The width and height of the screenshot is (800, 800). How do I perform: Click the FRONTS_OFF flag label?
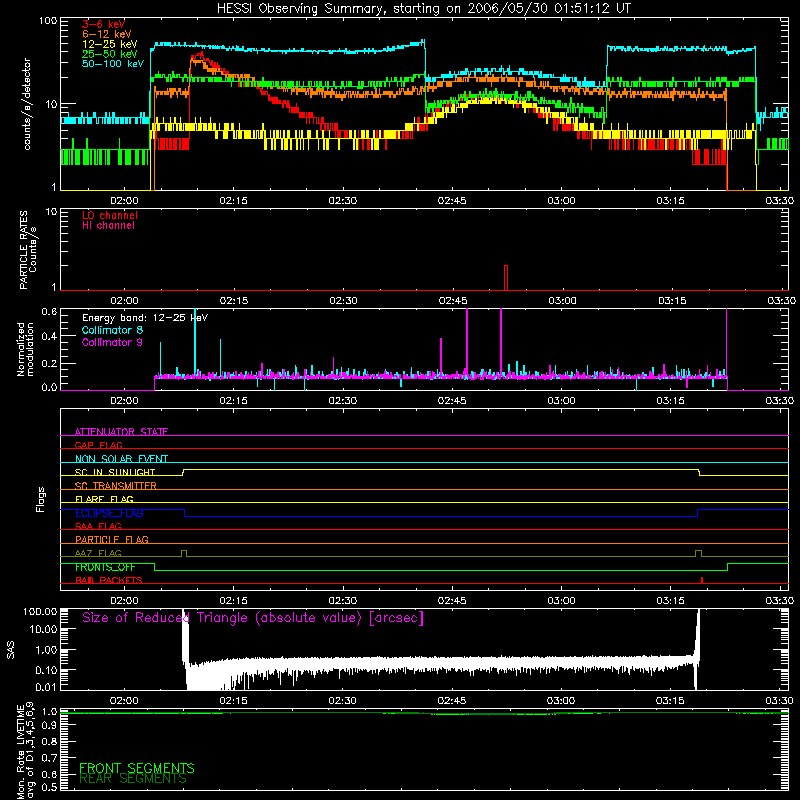105,567
